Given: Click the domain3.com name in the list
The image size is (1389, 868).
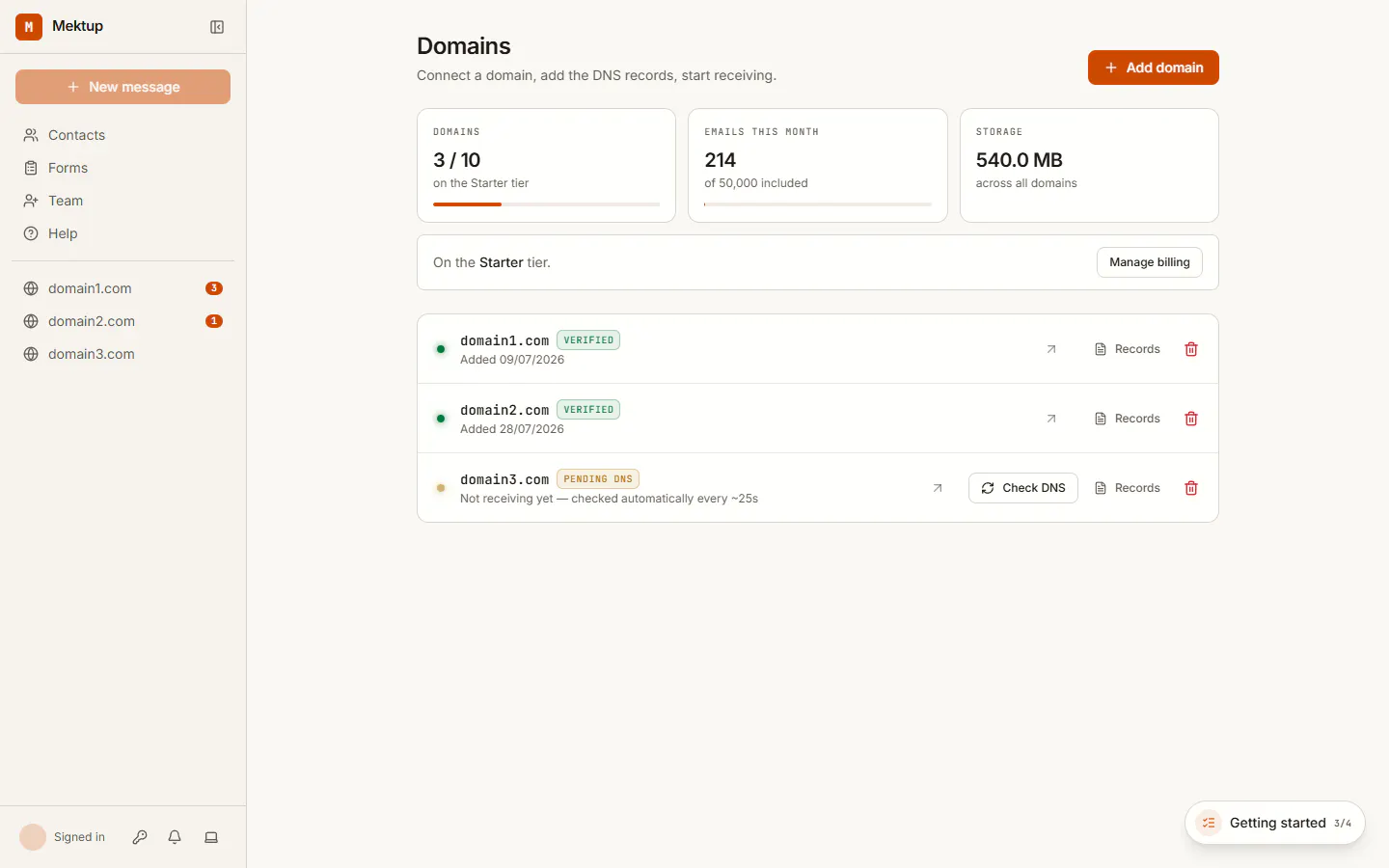Looking at the screenshot, I should pos(504,479).
